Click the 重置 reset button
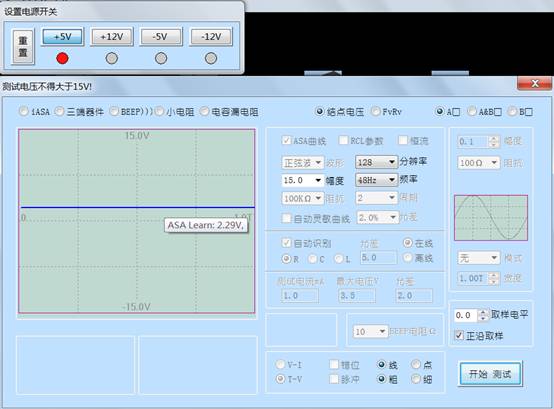The width and height of the screenshot is (554, 409). [x=23, y=47]
